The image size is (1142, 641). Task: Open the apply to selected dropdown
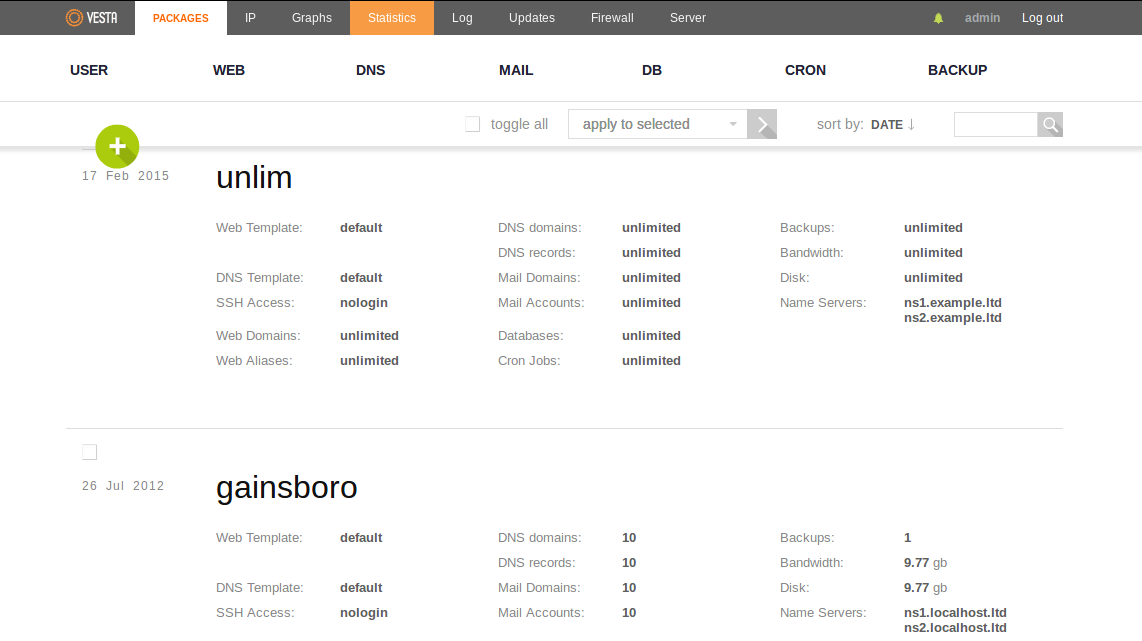658,125
